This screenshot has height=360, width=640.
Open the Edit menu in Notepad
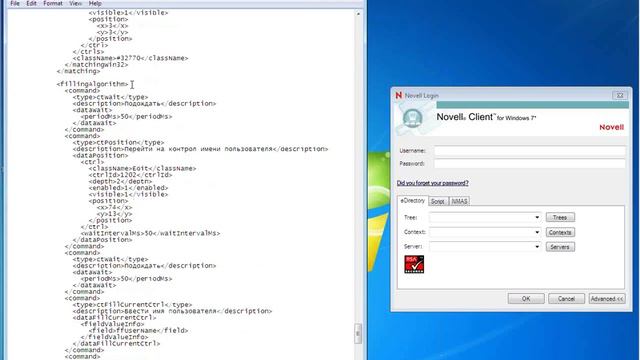point(31,3)
